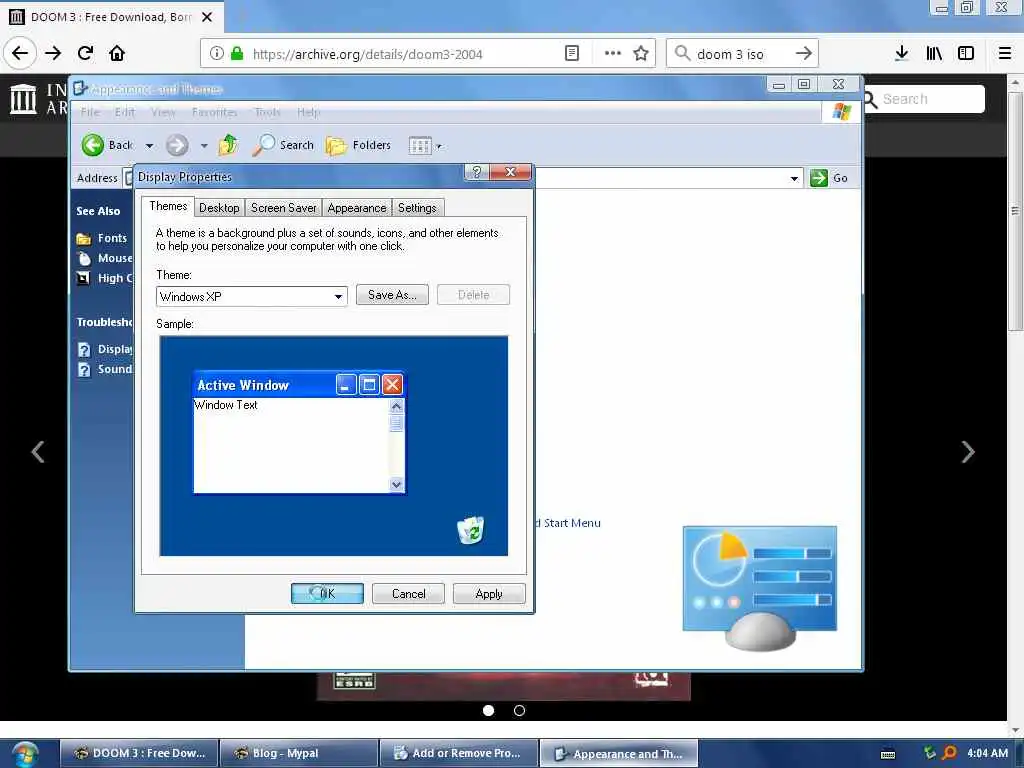Switch to the Themes tab
The width and height of the screenshot is (1024, 768).
pyautogui.click(x=168, y=206)
